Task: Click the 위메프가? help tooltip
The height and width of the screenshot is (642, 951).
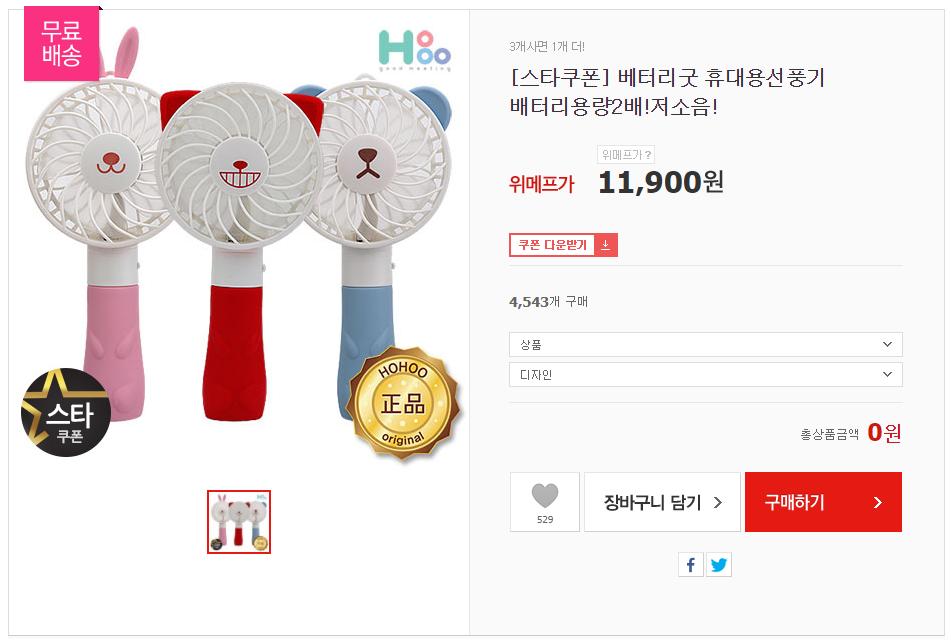Action: point(627,155)
